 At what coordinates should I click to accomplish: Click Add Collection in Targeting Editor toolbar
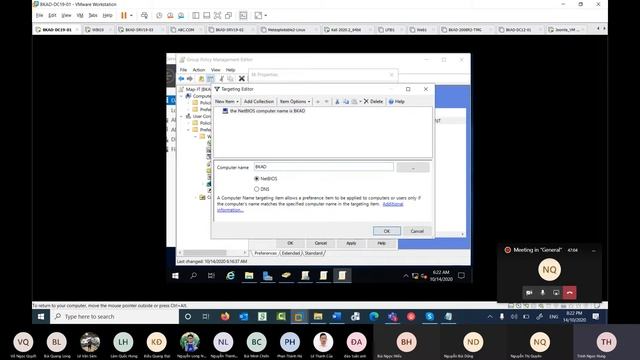click(258, 101)
